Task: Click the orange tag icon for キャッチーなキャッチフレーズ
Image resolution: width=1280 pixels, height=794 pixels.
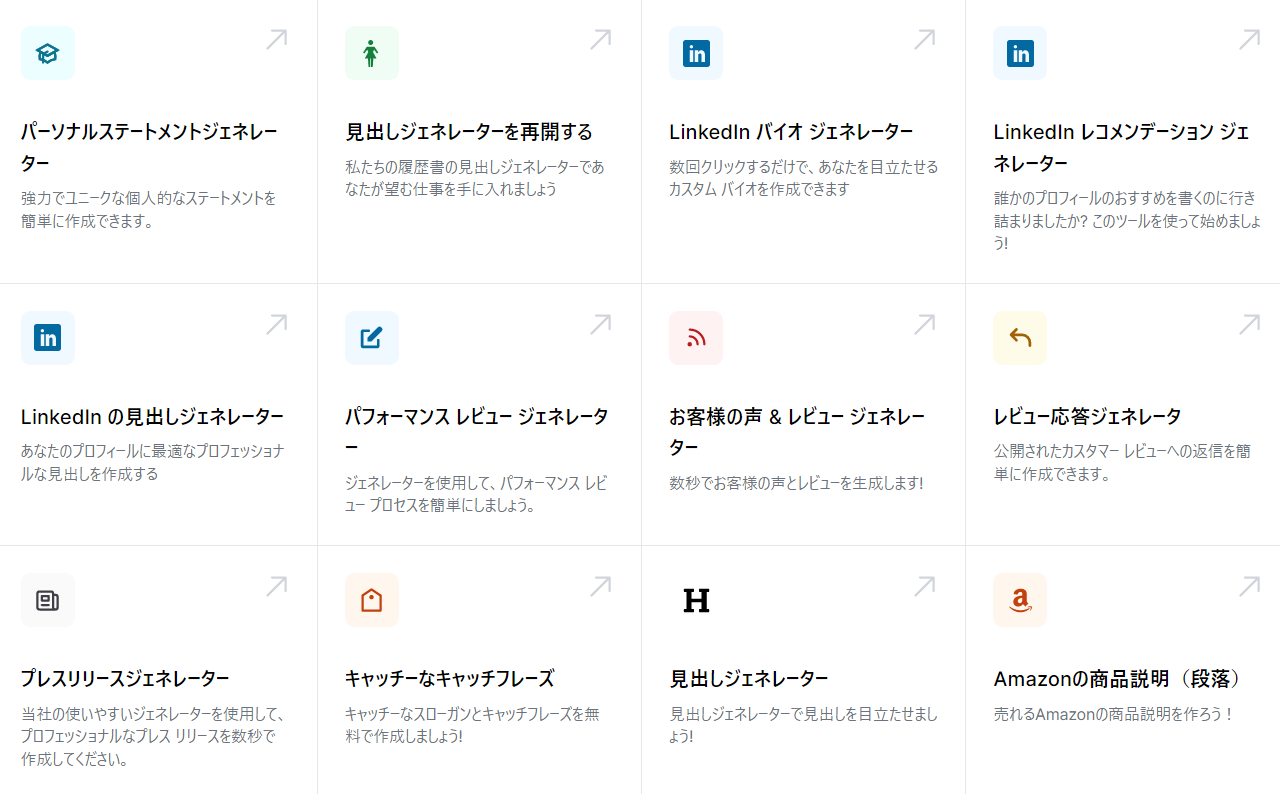Action: (x=372, y=600)
